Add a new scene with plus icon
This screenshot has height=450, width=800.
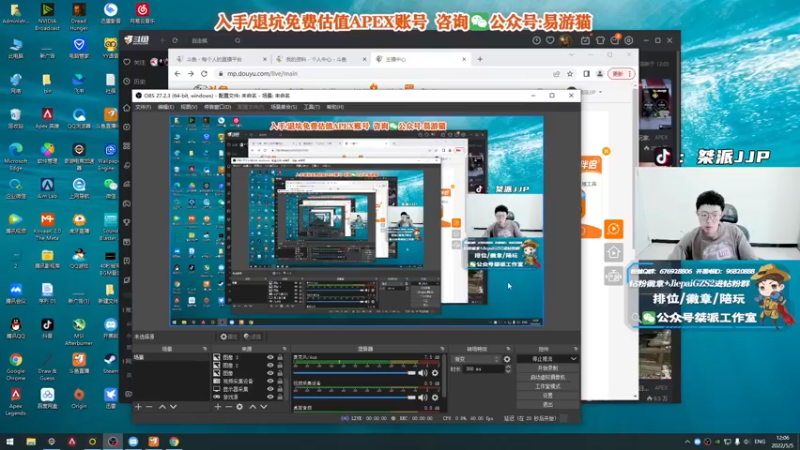click(x=138, y=407)
